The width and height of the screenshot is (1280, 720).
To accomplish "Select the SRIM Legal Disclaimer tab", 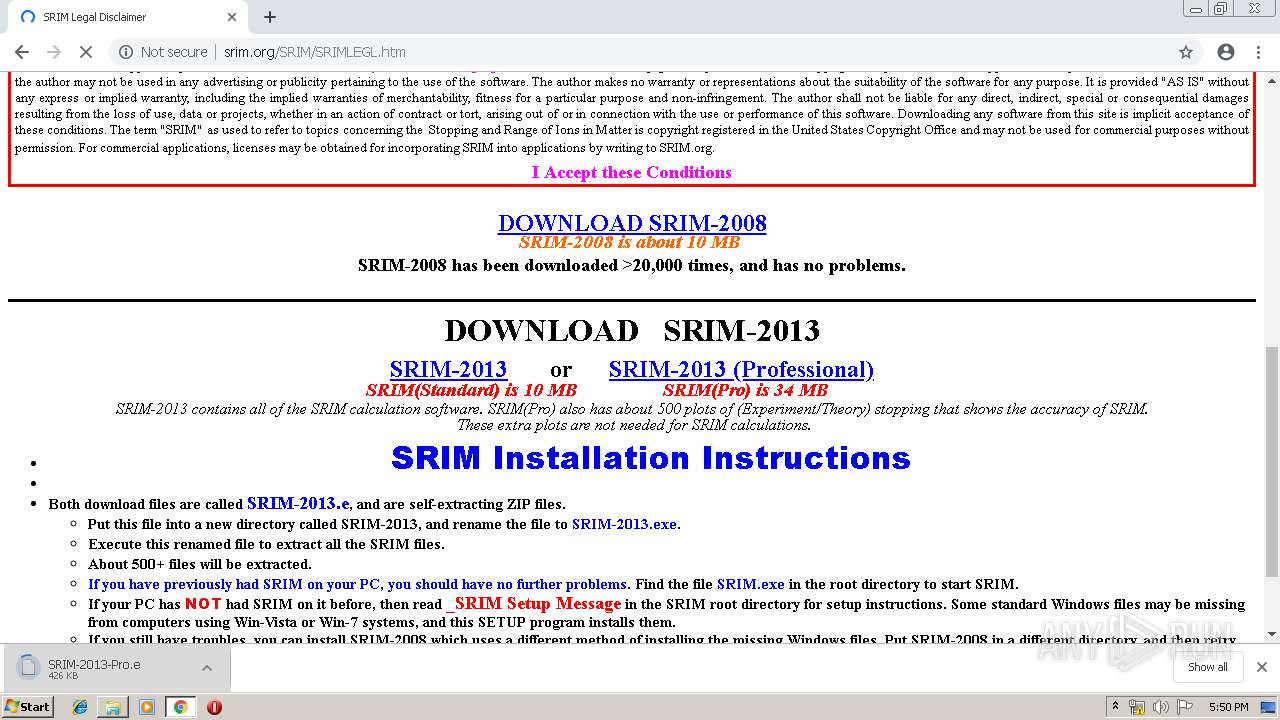I will pyautogui.click(x=126, y=17).
